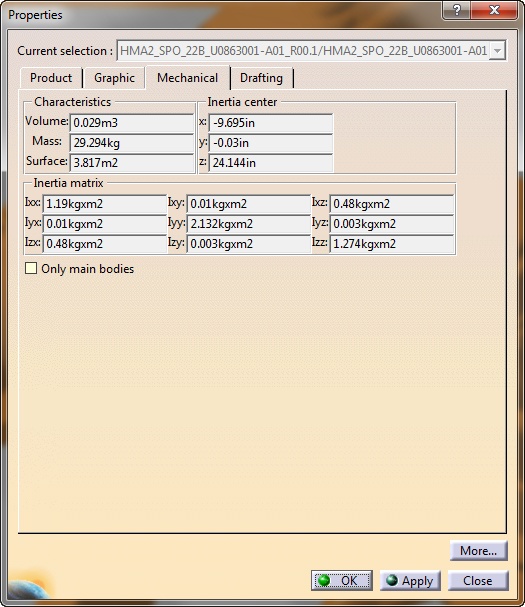This screenshot has width=525, height=607.
Task: Select the Mechanical tab
Action: (187, 78)
